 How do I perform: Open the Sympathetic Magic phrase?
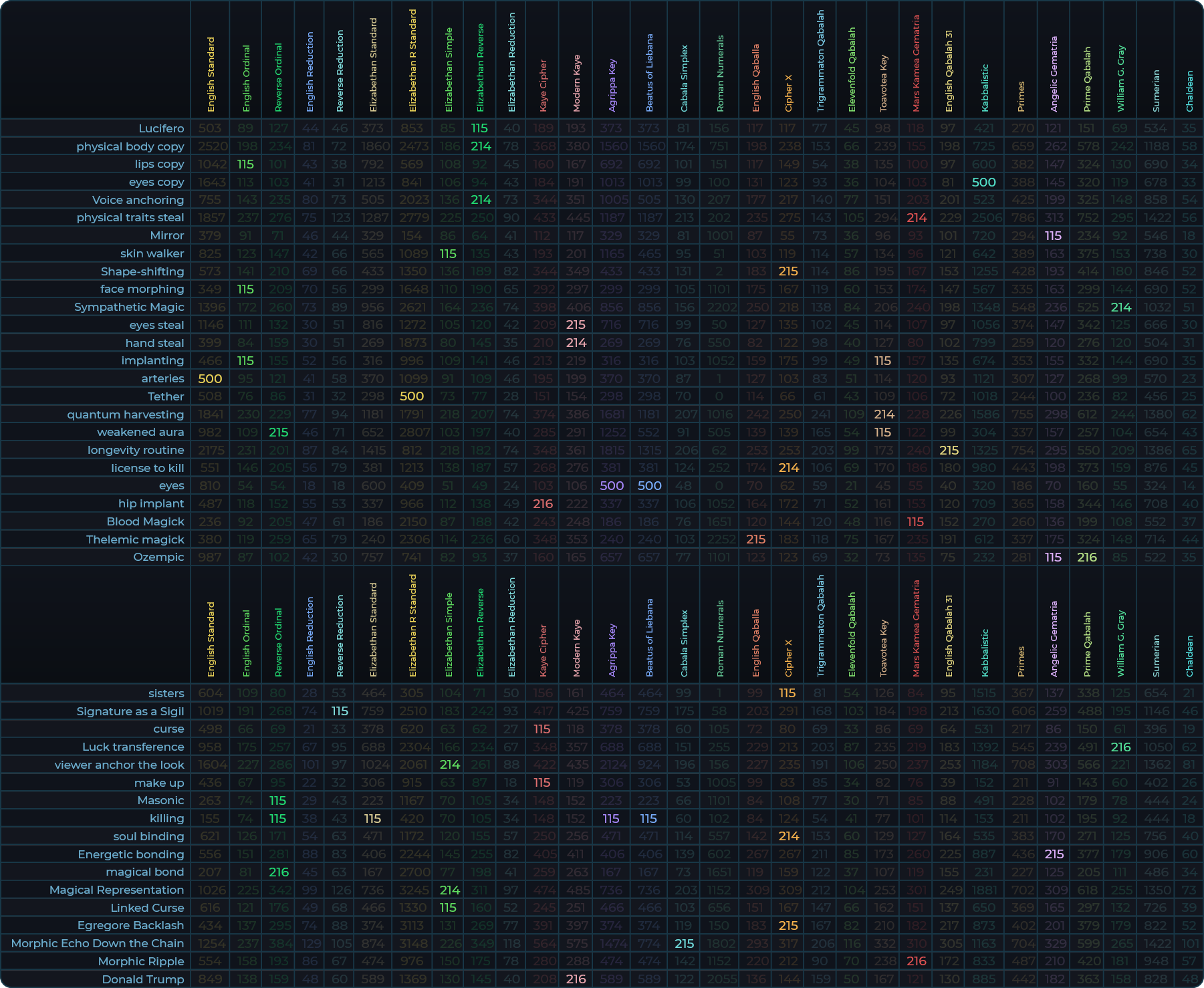click(129, 307)
